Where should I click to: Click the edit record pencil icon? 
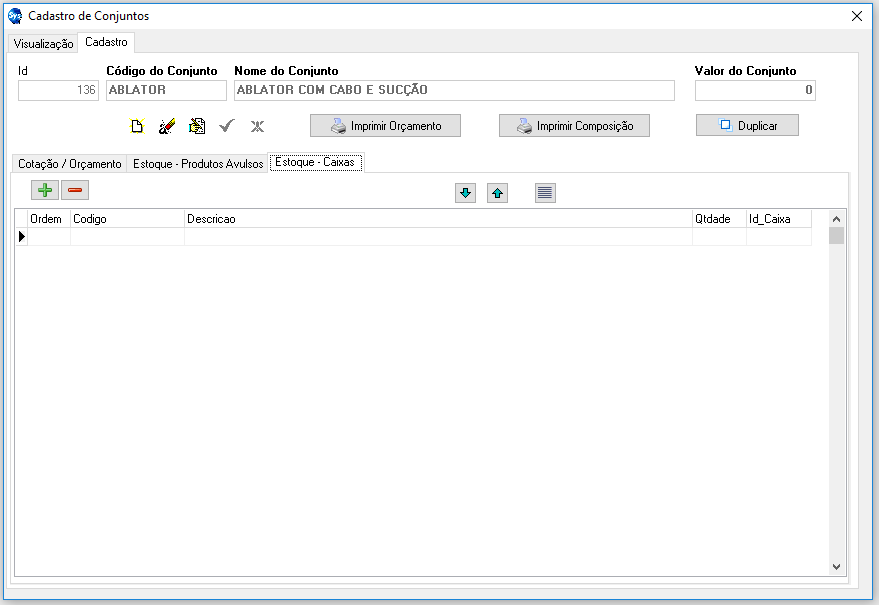[167, 126]
